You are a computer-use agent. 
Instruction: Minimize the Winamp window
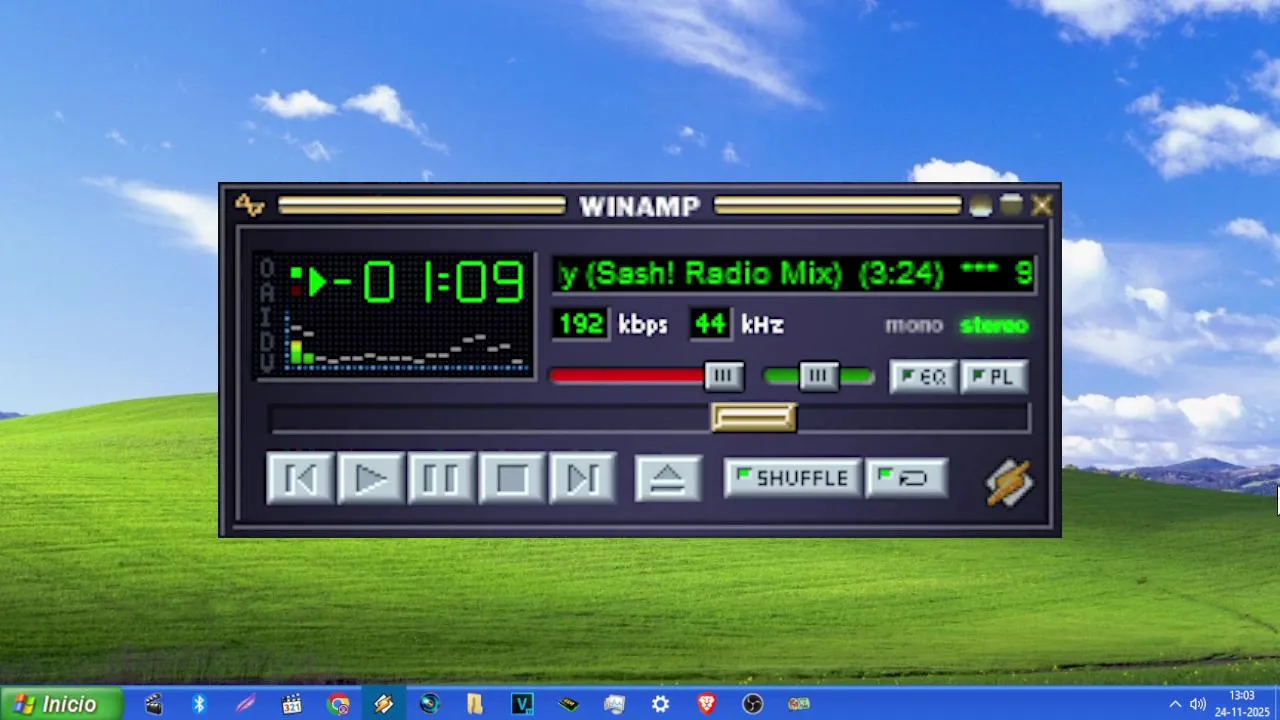point(980,205)
